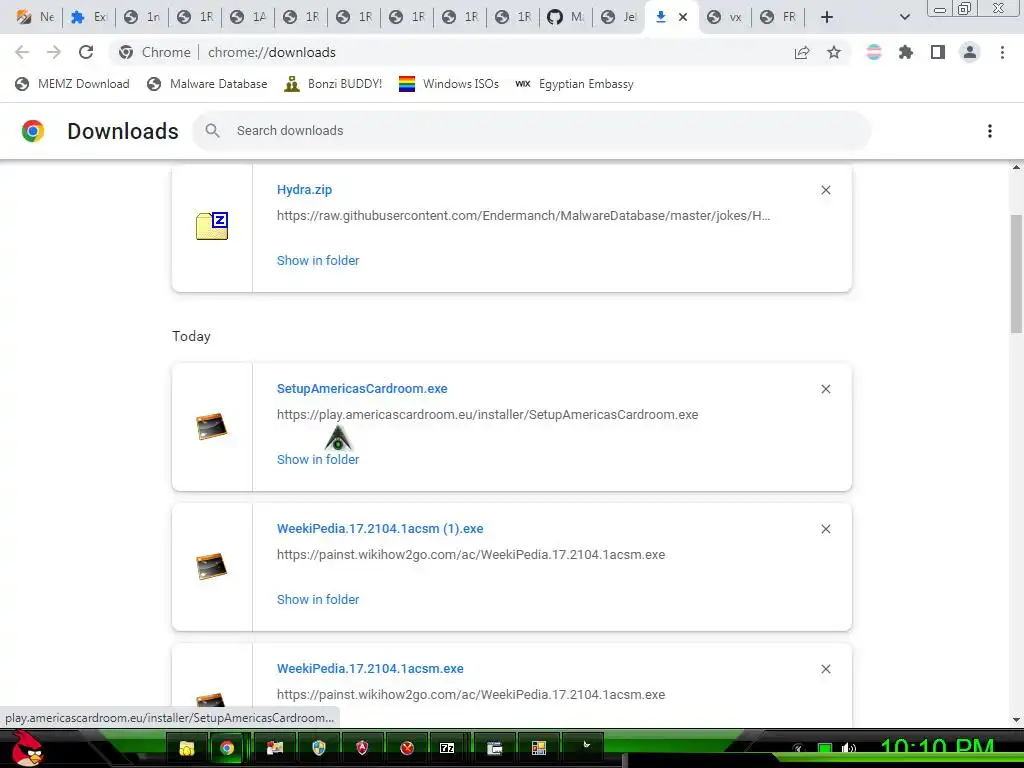Screen dimensions: 1024x768
Task: Bookmark this page with the star
Action: tap(834, 52)
